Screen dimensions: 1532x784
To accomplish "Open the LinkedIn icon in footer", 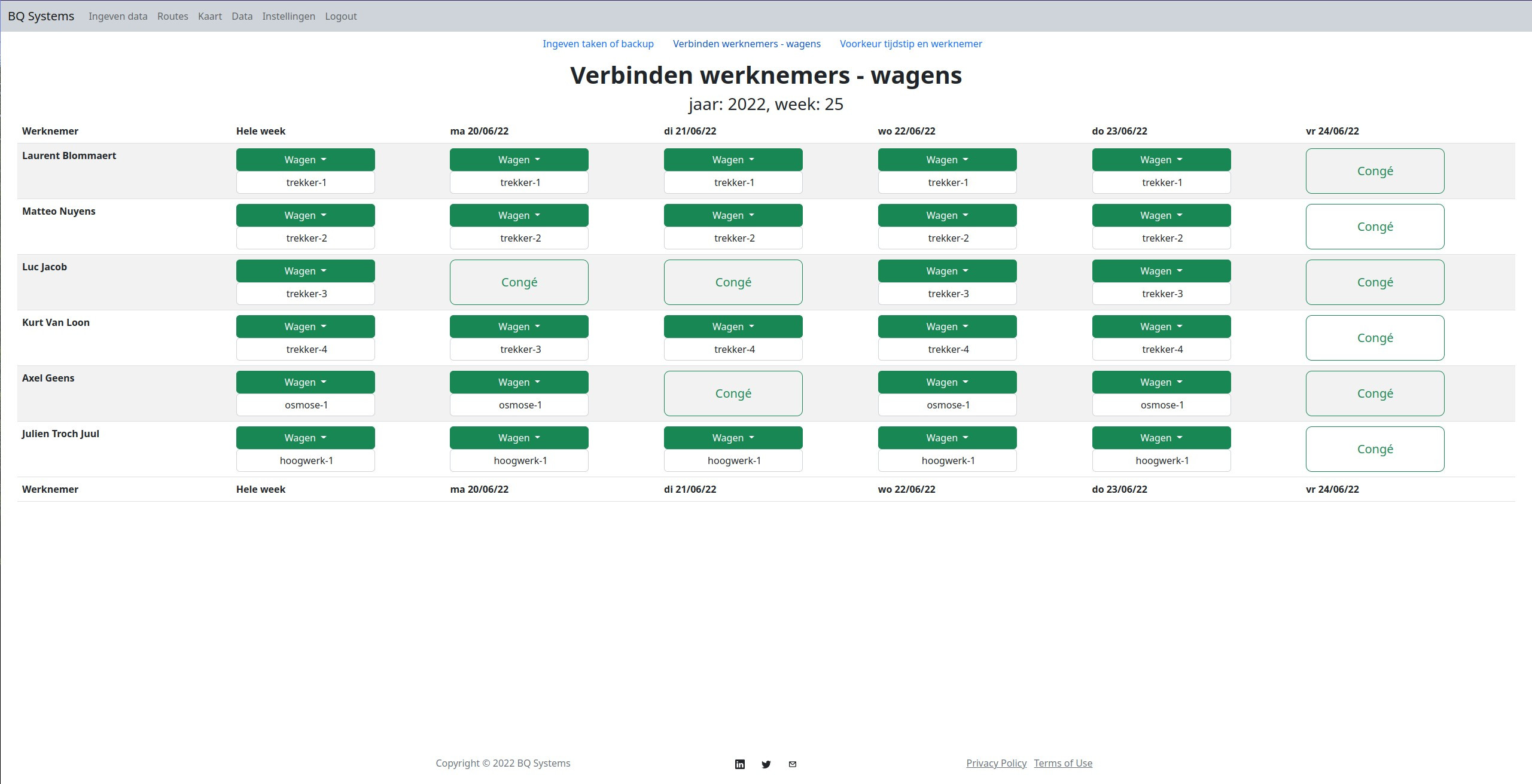I will [x=740, y=764].
